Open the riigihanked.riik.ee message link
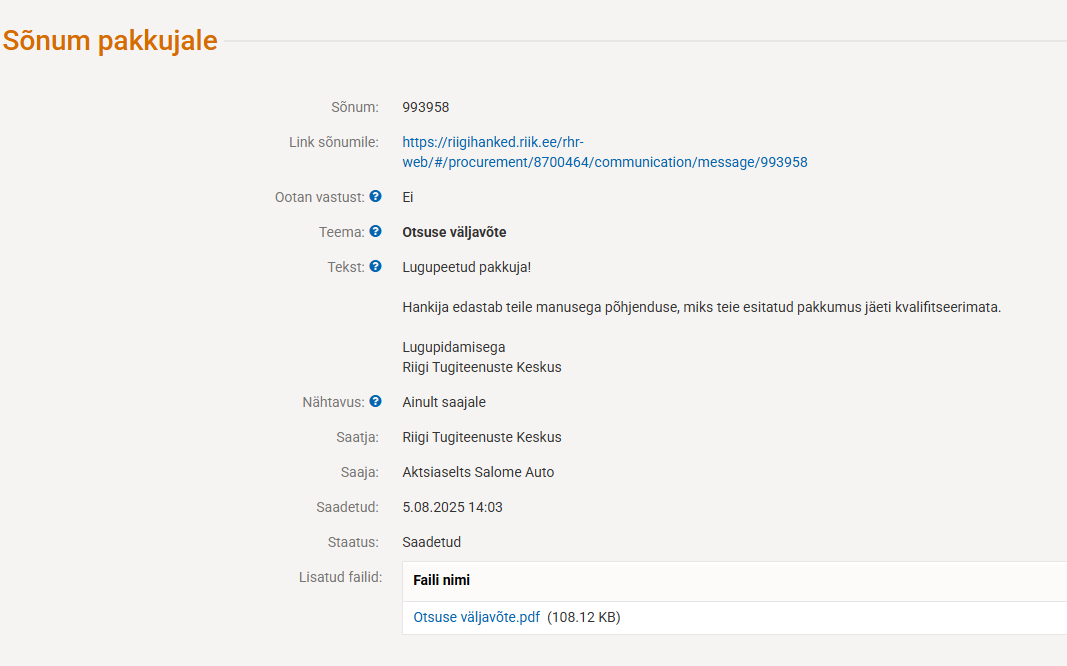The width and height of the screenshot is (1067, 666). [604, 152]
